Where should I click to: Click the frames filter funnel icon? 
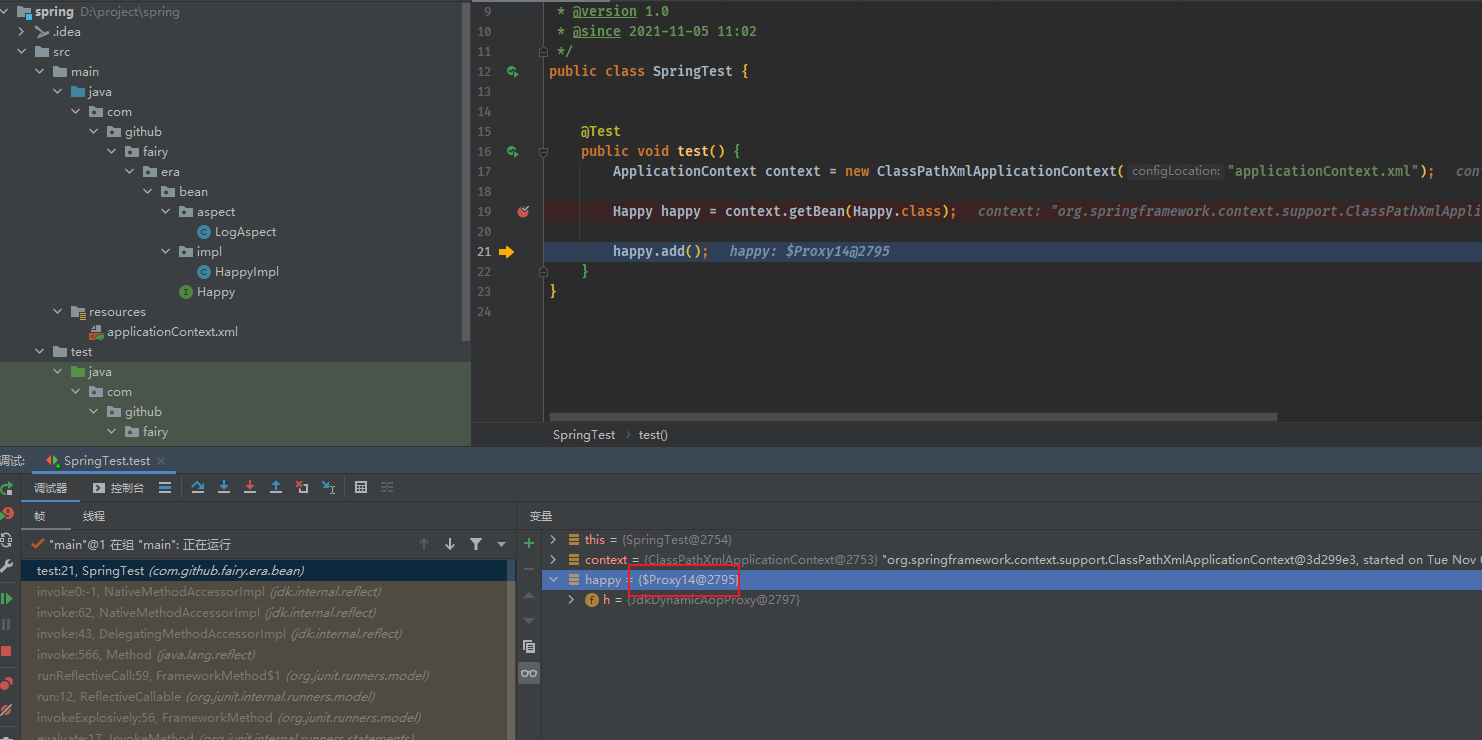(x=476, y=544)
